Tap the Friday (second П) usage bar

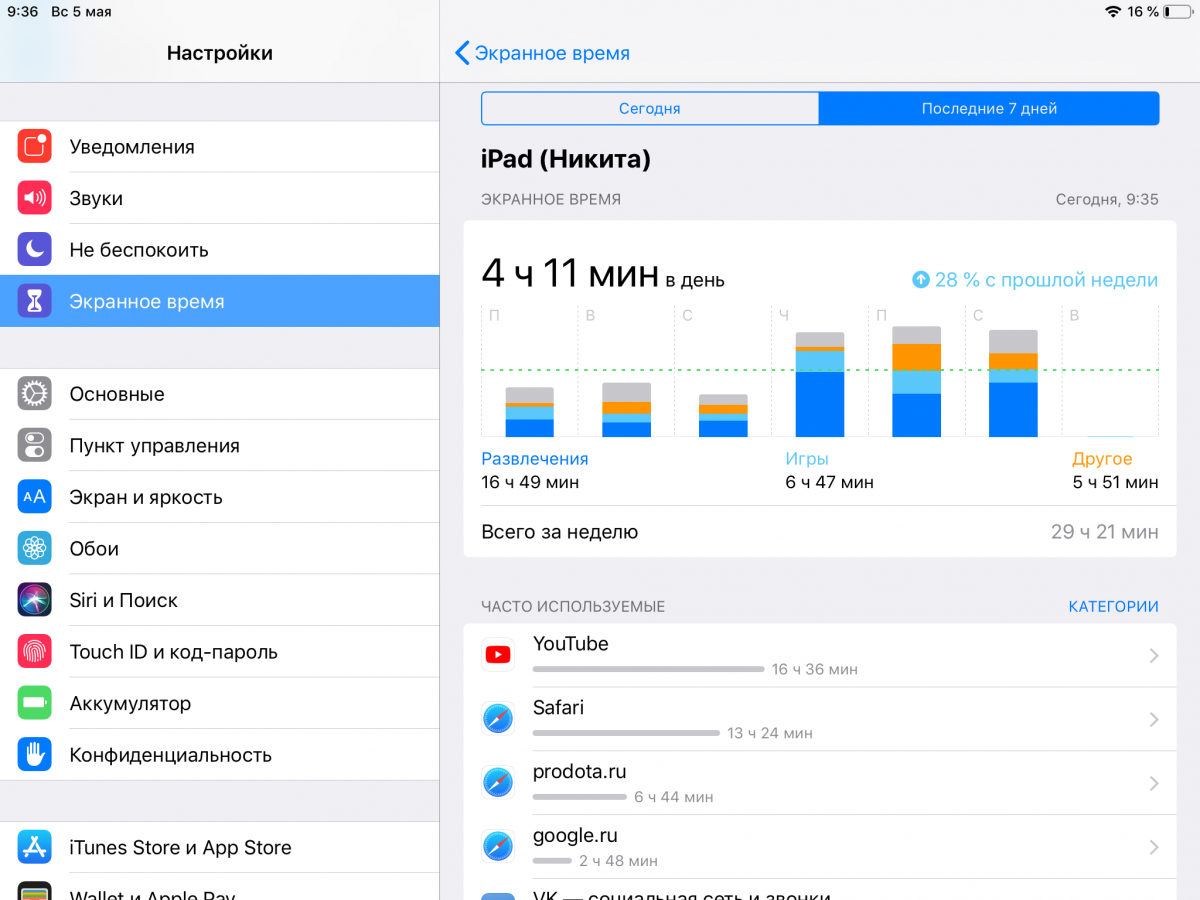pyautogui.click(x=917, y=381)
